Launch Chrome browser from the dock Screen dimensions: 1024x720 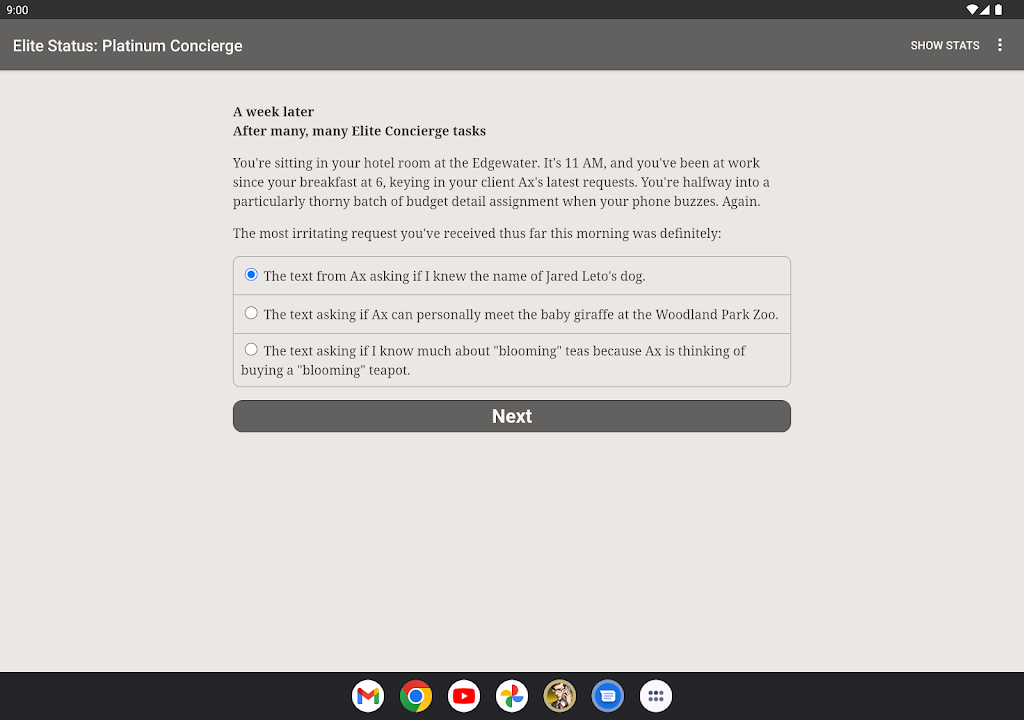pos(416,696)
